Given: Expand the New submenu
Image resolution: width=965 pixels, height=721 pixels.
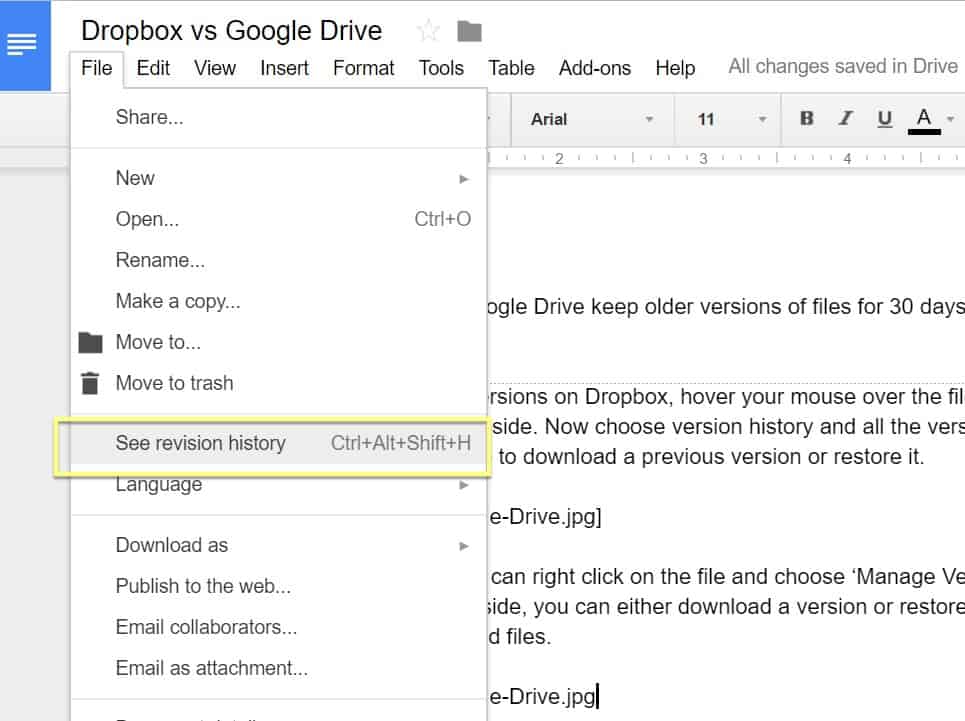Looking at the screenshot, I should pyautogui.click(x=135, y=178).
